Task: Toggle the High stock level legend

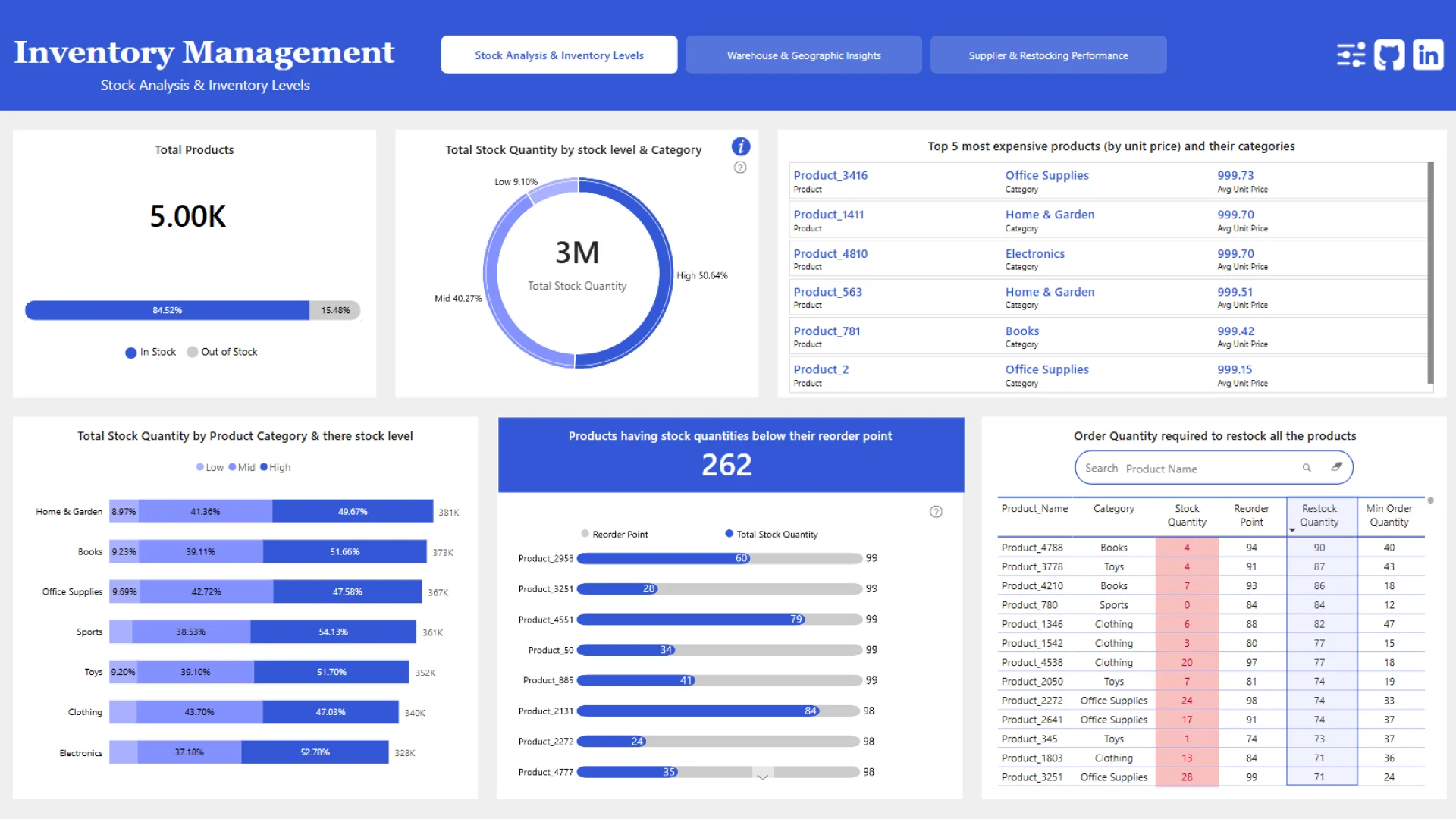Action: point(275,467)
